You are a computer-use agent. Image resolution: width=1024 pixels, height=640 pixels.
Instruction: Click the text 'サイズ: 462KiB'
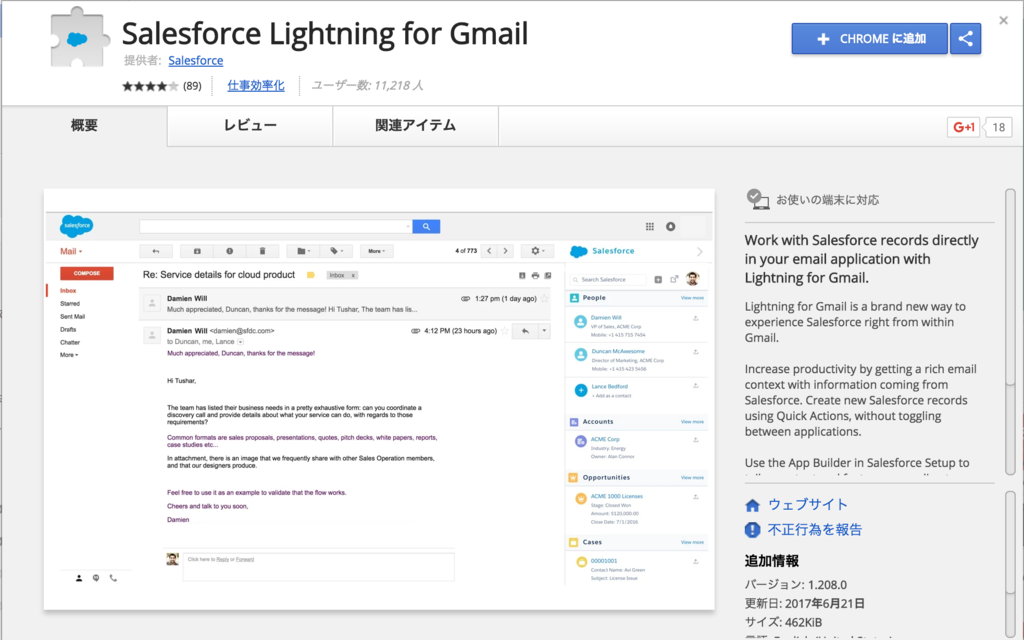783,622
